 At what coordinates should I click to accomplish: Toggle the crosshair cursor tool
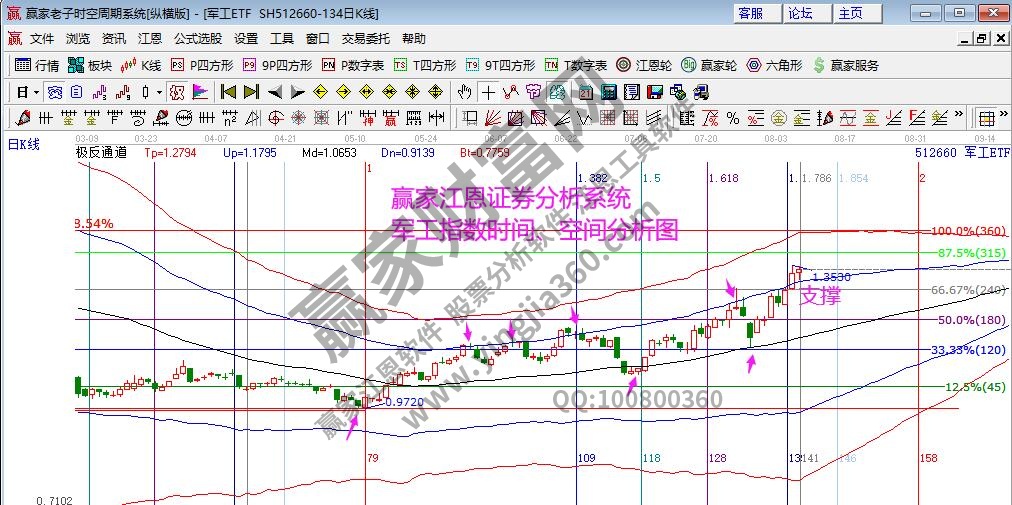(488, 92)
